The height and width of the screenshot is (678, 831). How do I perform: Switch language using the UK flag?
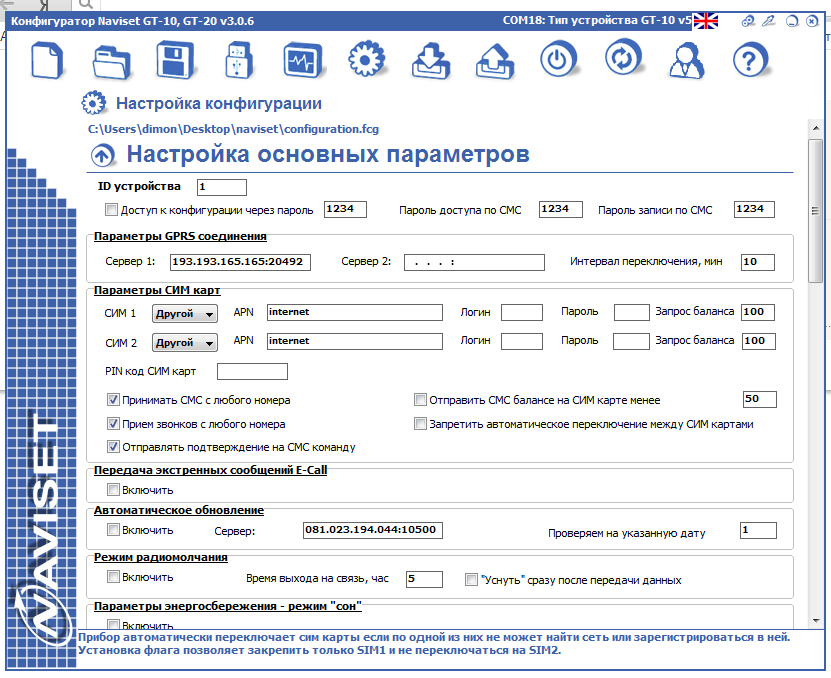pos(706,21)
